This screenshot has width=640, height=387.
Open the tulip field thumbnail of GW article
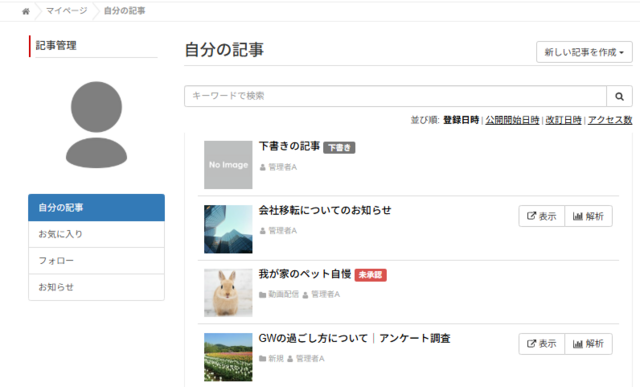pos(228,357)
